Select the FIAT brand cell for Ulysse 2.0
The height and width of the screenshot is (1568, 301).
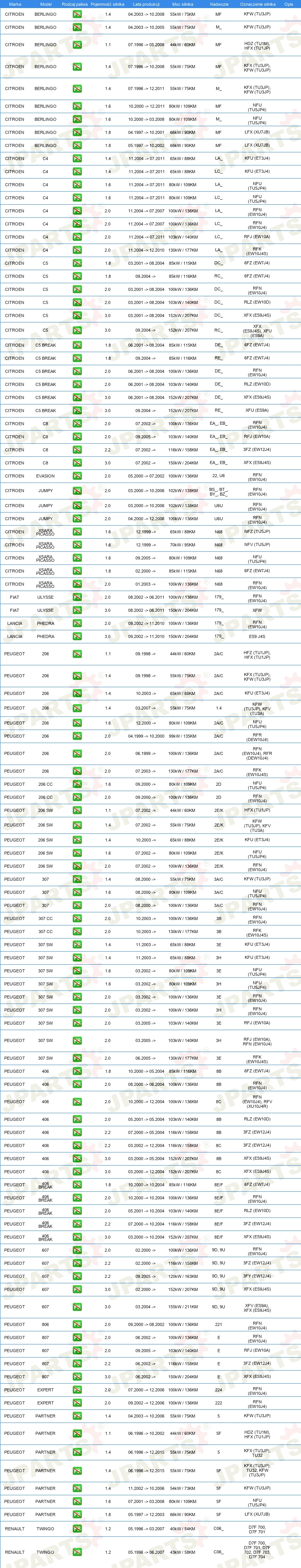(15, 597)
